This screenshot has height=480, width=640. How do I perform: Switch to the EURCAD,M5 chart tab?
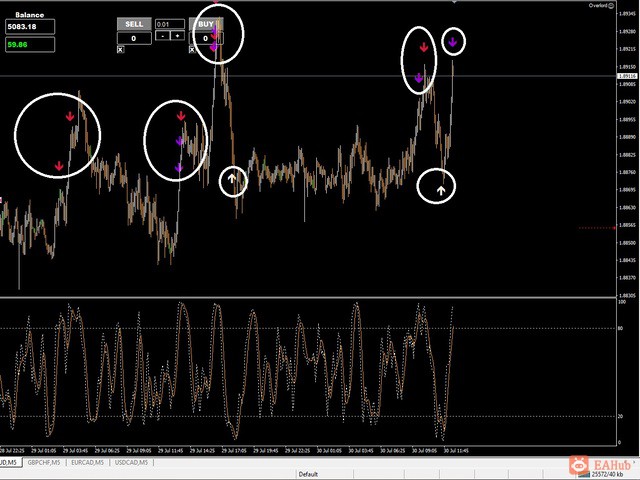point(87,462)
